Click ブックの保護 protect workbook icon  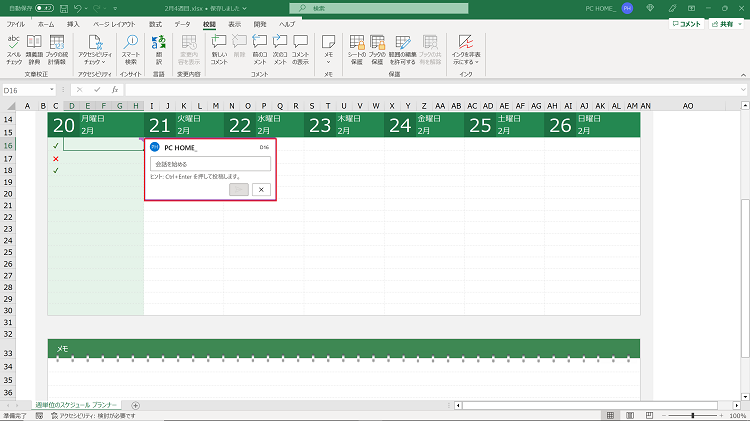pyautogui.click(x=377, y=46)
